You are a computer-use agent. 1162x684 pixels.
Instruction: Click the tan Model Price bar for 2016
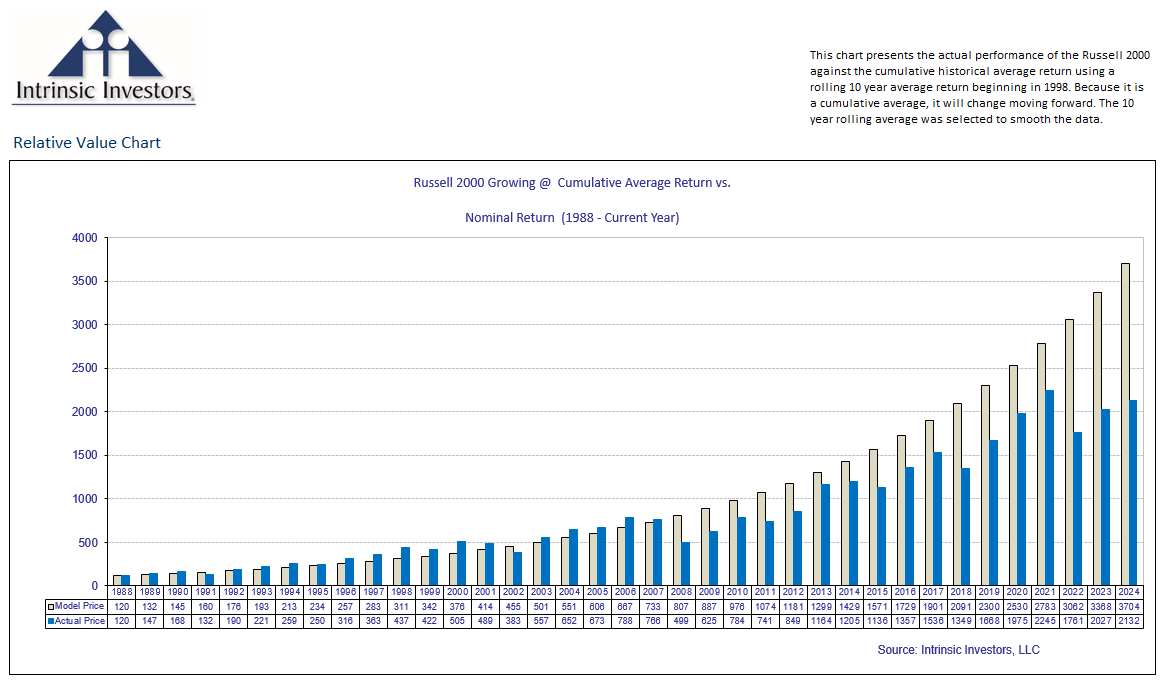pos(901,511)
